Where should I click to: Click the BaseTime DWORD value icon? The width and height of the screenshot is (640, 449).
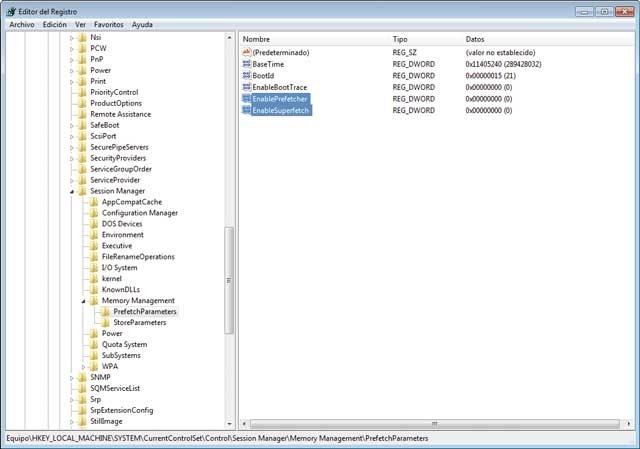[x=246, y=64]
